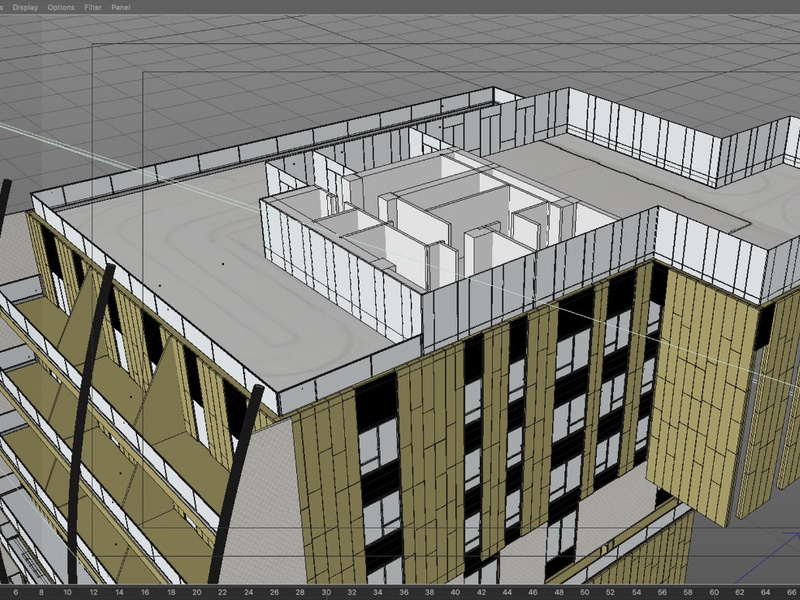Screen dimensions: 800x600
Task: Jump to frame 20 on the timeline
Action: tap(197, 592)
